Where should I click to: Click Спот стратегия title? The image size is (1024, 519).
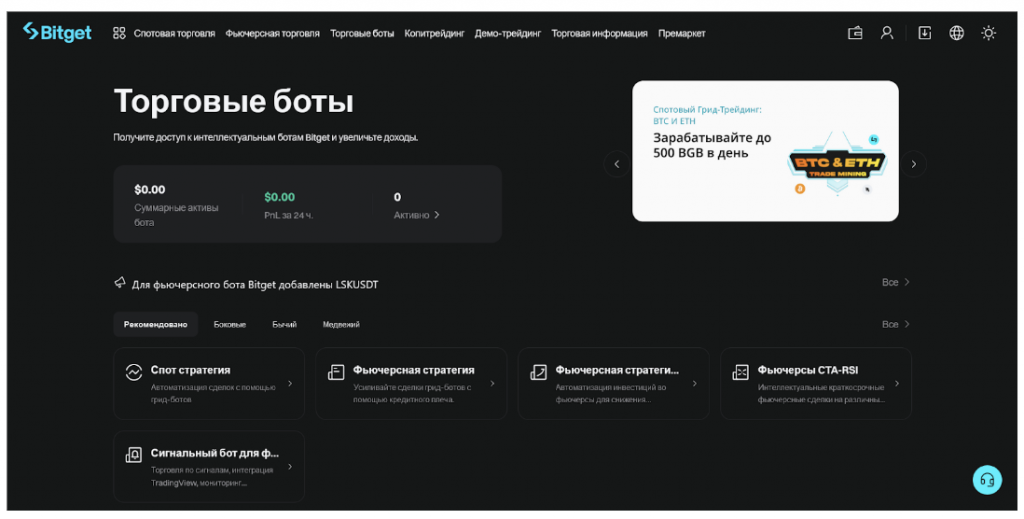(191, 370)
